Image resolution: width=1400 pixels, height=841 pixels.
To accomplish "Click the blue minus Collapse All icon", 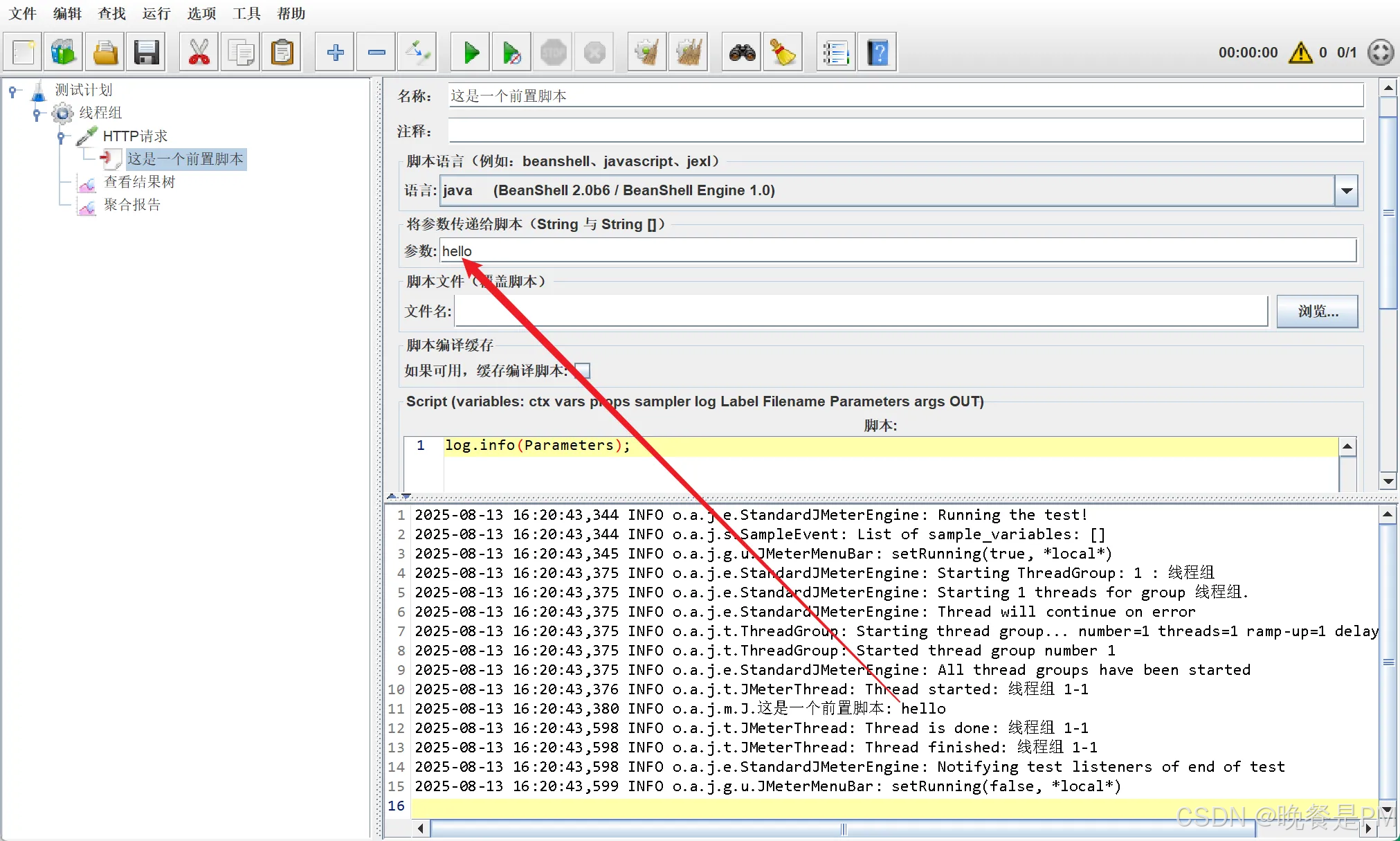I will click(376, 52).
